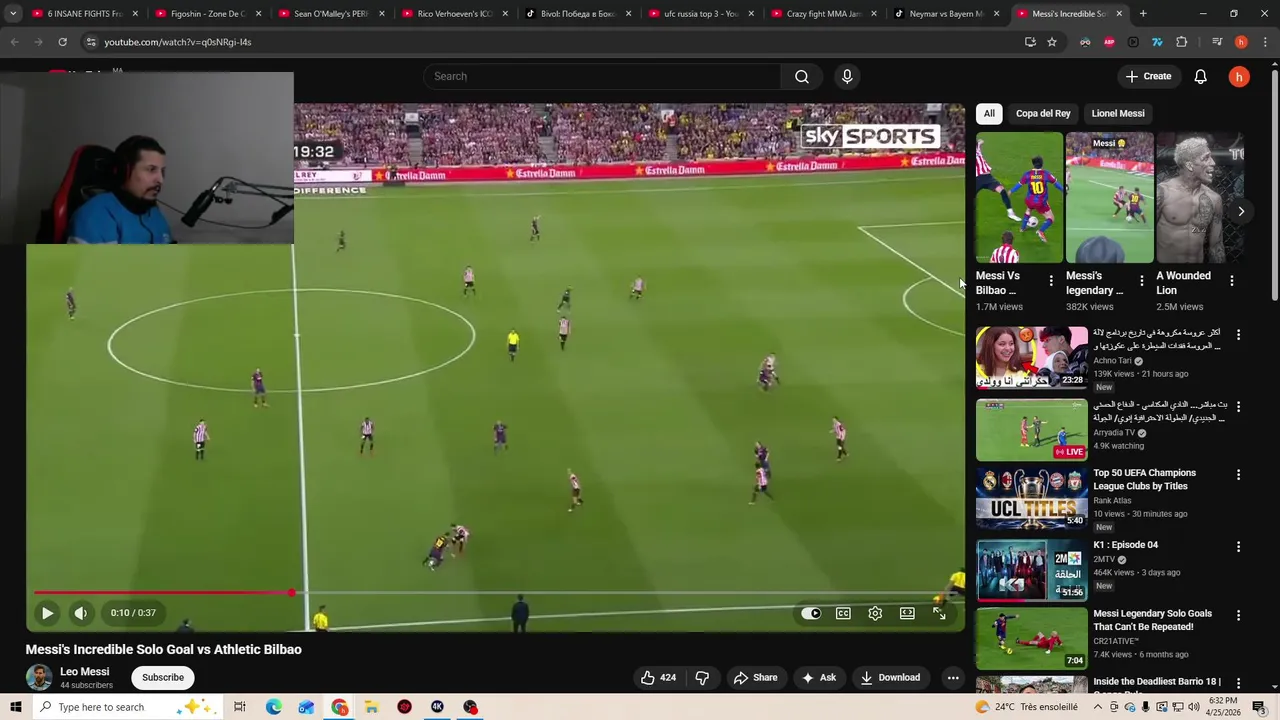Show next shorts with right chevron
The height and width of the screenshot is (720, 1280).
point(1241,211)
